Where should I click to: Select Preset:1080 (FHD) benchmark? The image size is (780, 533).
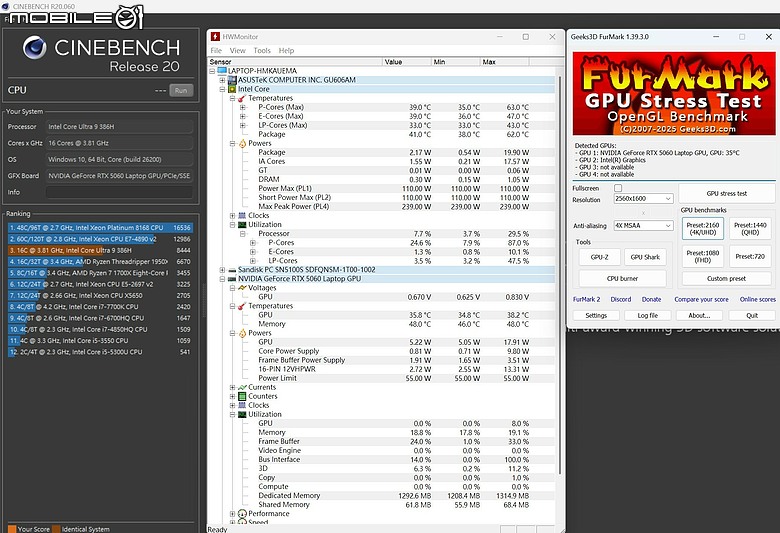click(x=702, y=256)
